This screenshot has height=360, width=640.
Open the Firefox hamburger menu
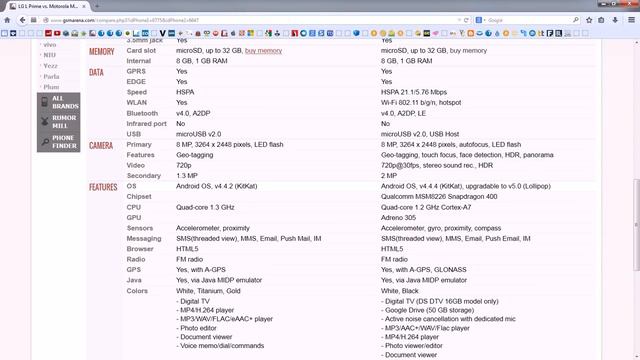631,20
